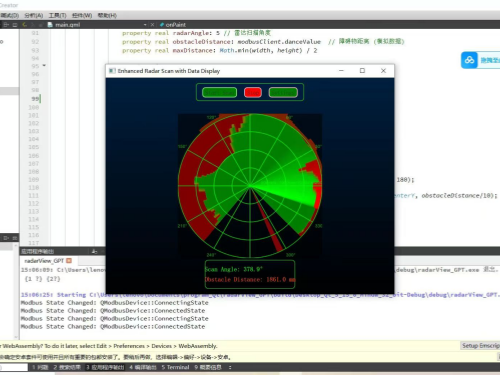Collapse the code fold arrow at line 95
This screenshot has width=500, height=375.
click(x=44, y=66)
